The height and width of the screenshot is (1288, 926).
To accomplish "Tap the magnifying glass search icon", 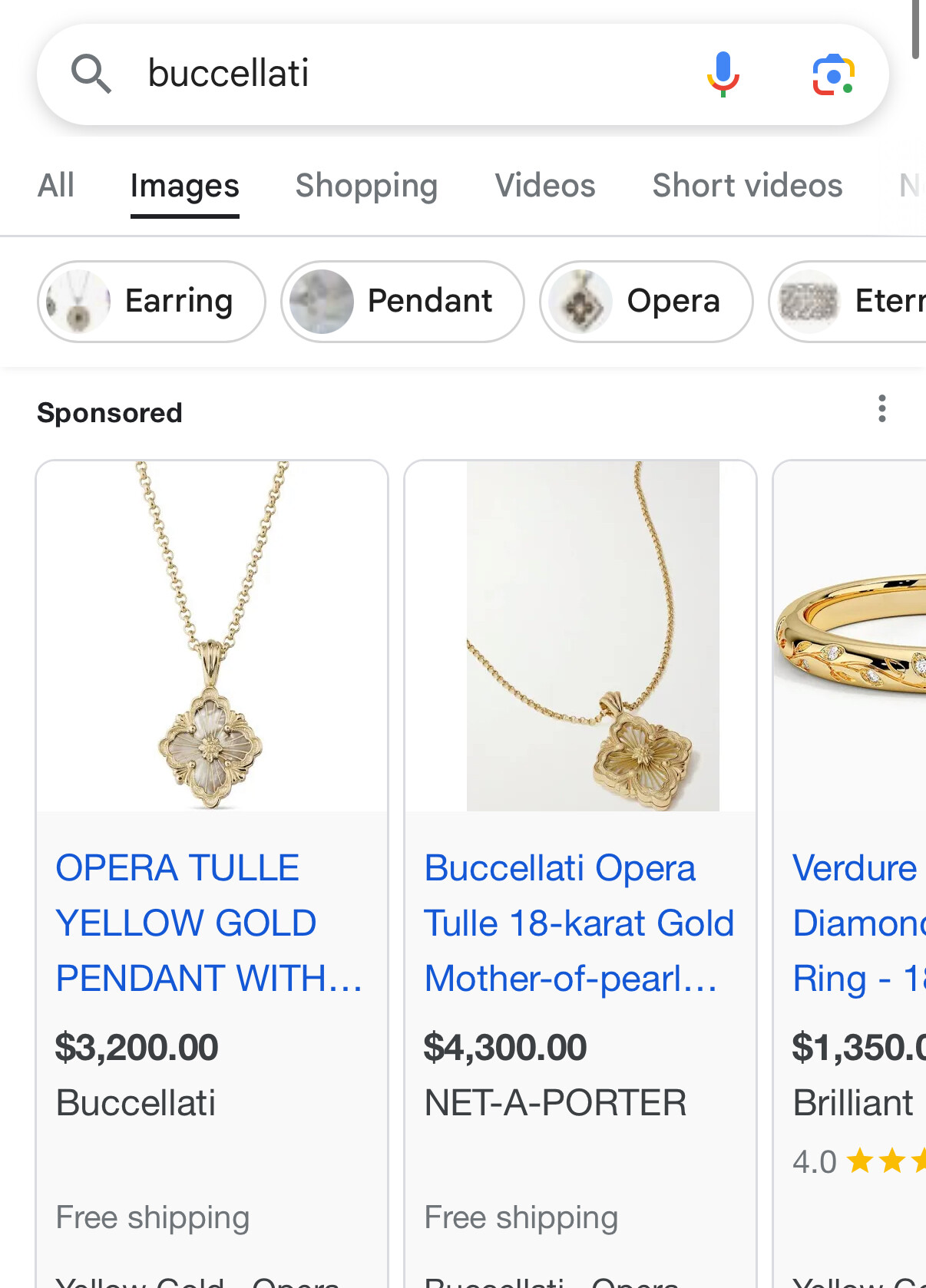I will pos(91,74).
